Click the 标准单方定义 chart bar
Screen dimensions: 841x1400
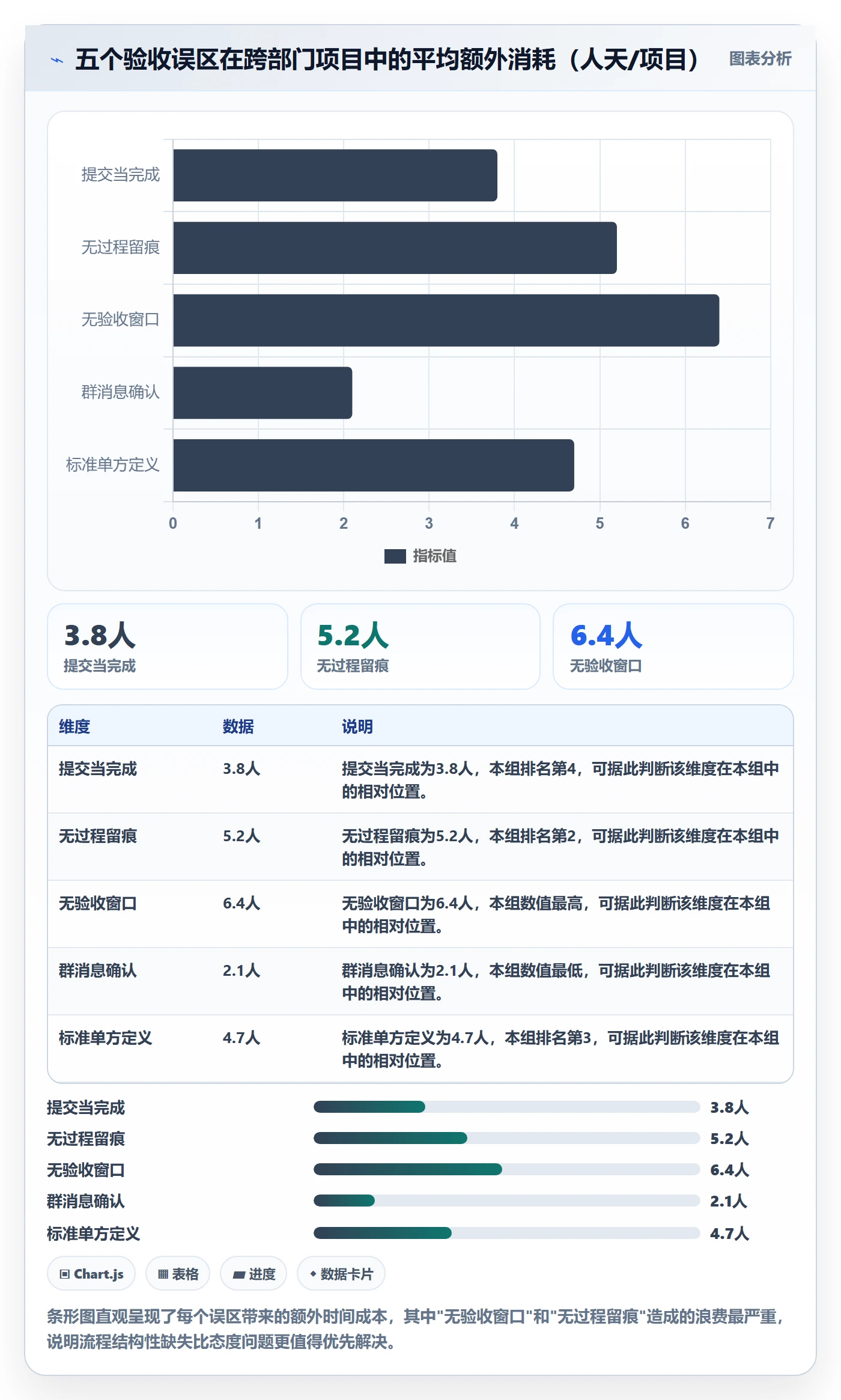[x=374, y=465]
